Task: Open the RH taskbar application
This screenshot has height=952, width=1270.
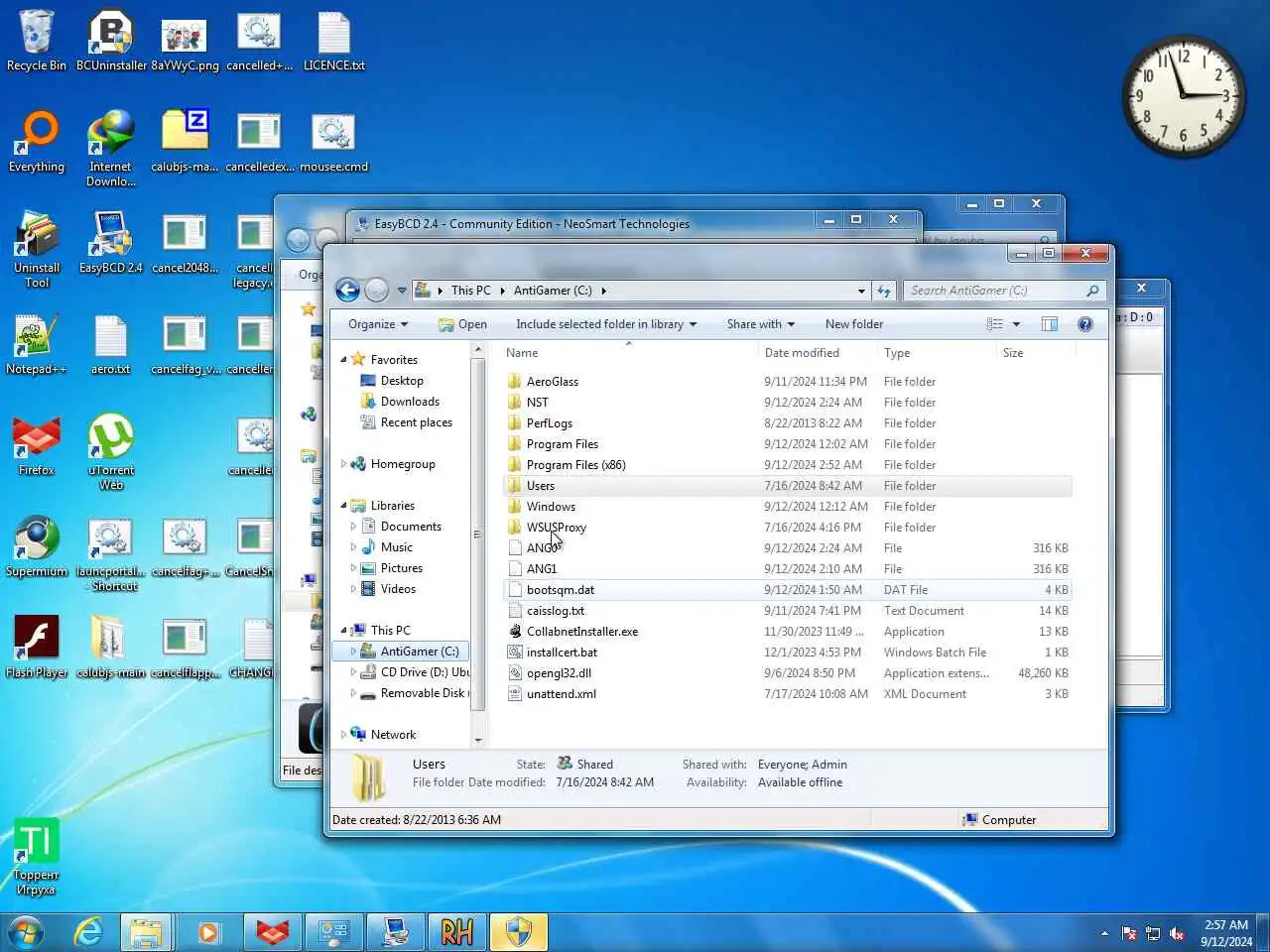Action: point(456,932)
